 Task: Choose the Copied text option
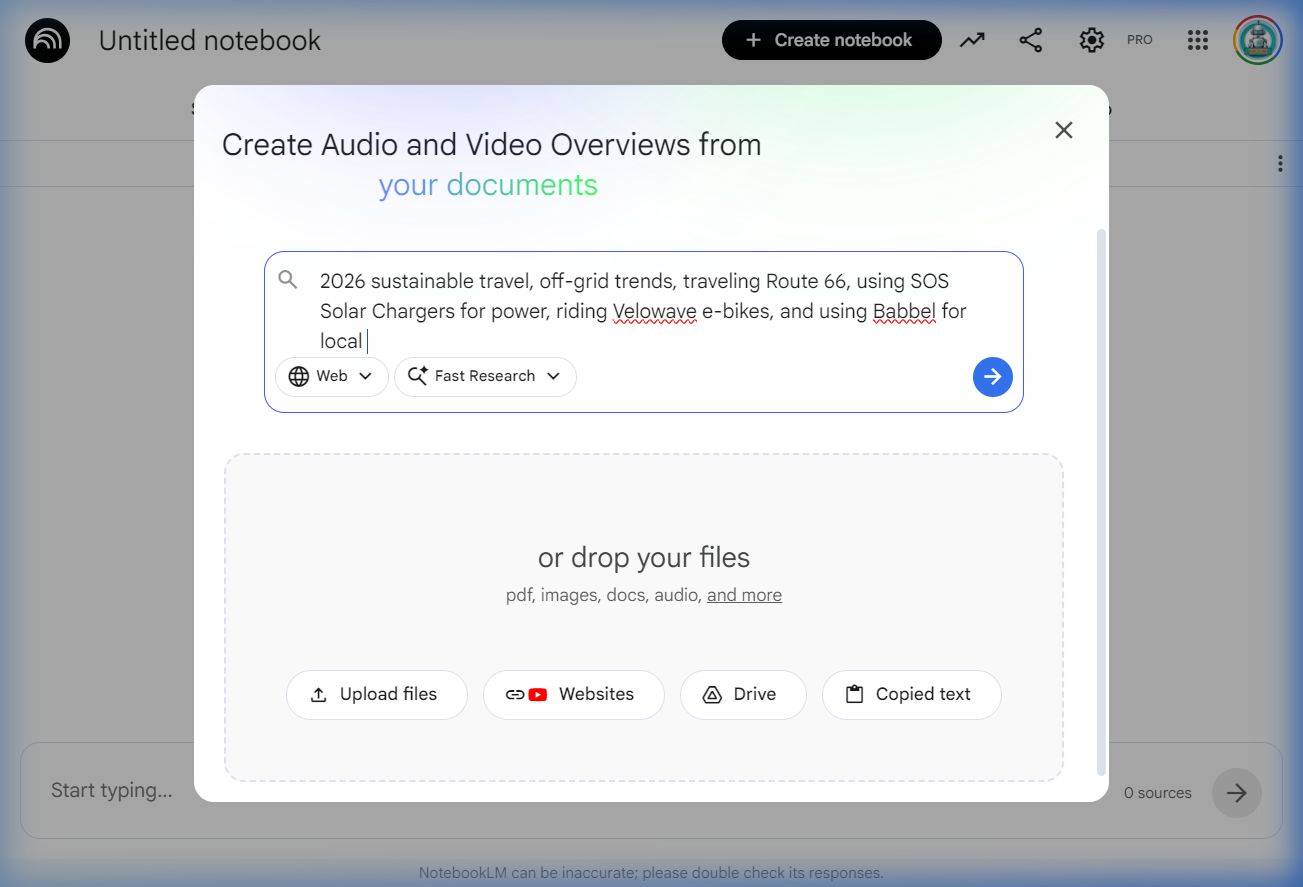point(911,695)
